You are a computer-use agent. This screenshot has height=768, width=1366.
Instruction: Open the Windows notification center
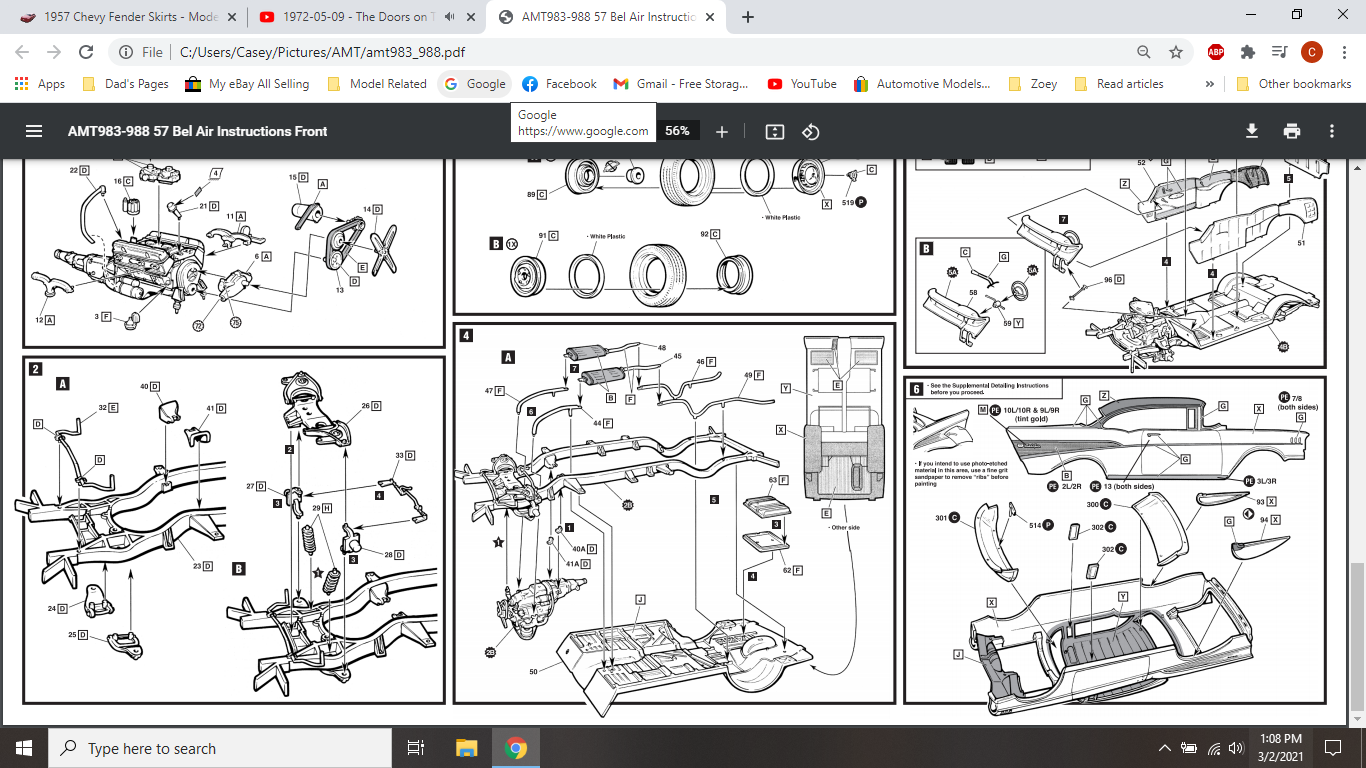(x=1332, y=748)
